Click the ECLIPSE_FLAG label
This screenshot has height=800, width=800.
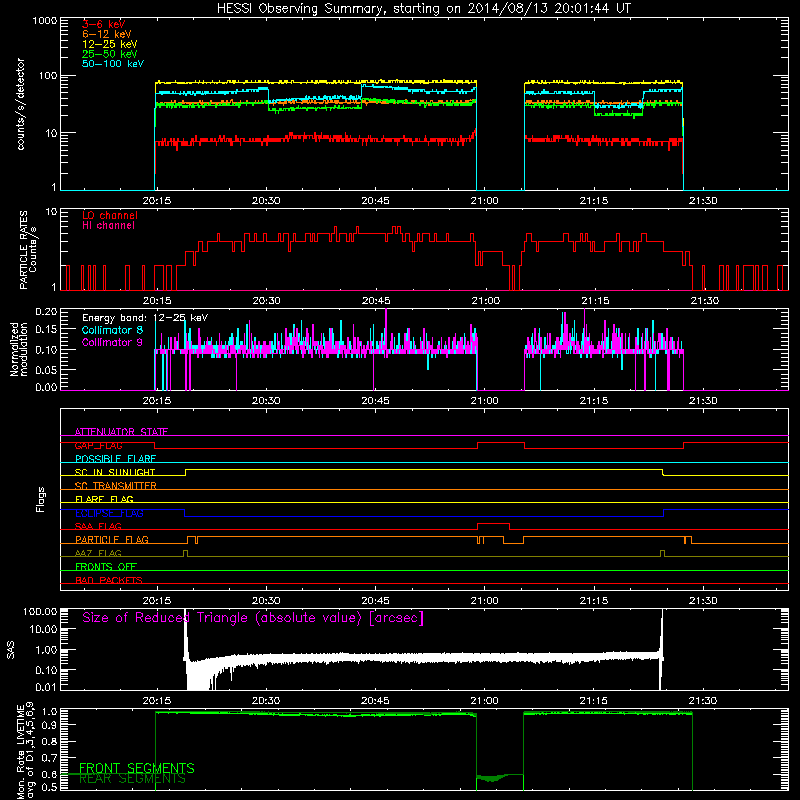click(x=109, y=513)
